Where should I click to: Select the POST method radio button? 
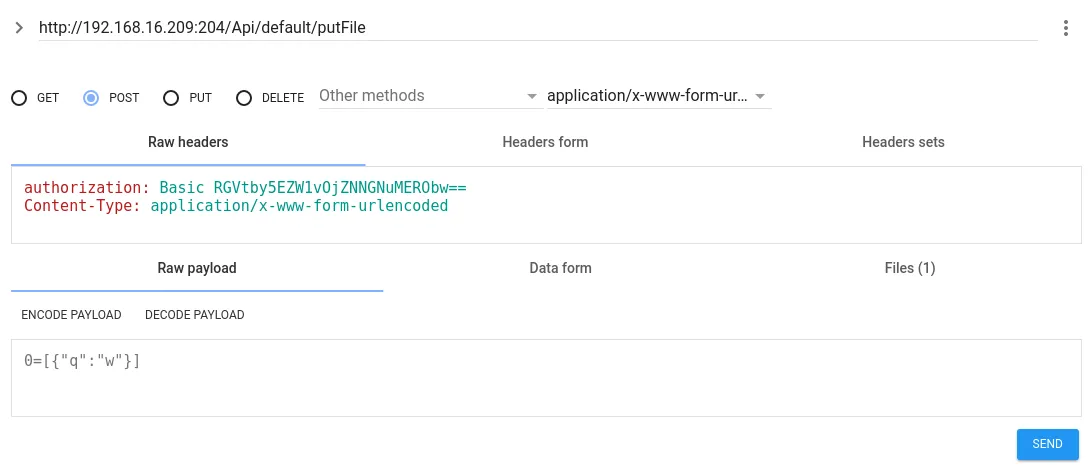91,98
